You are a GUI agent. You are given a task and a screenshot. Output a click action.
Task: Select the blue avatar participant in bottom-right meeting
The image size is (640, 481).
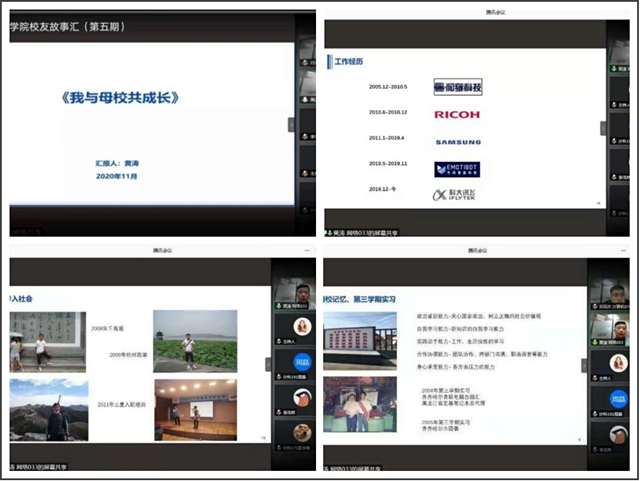coord(618,397)
